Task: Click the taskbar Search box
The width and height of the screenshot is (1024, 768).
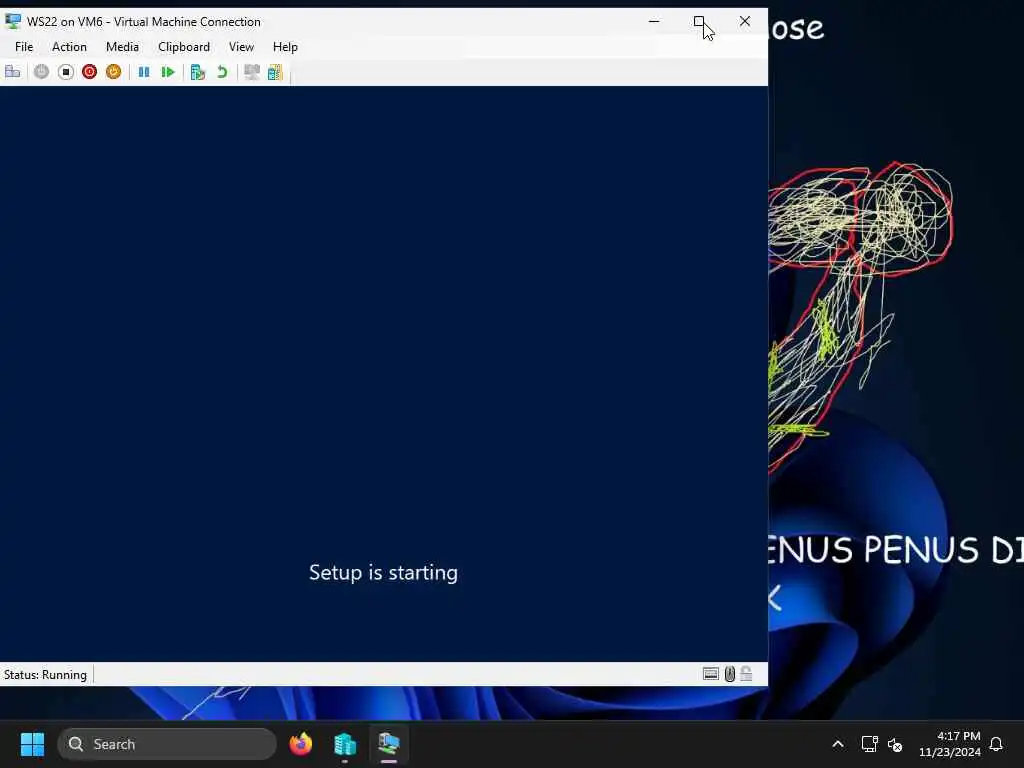Action: click(167, 744)
